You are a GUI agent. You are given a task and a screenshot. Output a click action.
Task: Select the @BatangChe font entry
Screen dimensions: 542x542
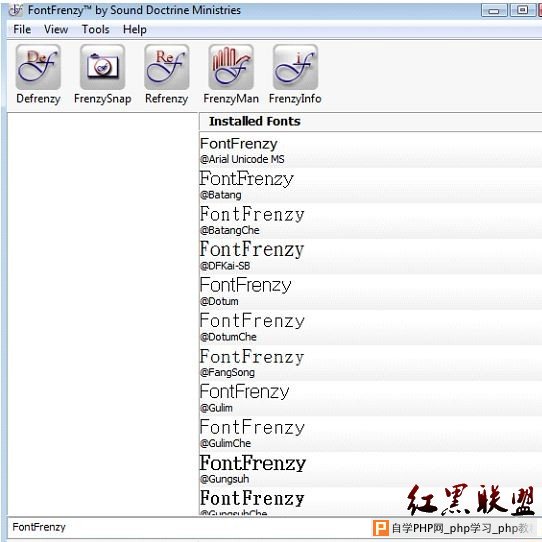tap(371, 221)
